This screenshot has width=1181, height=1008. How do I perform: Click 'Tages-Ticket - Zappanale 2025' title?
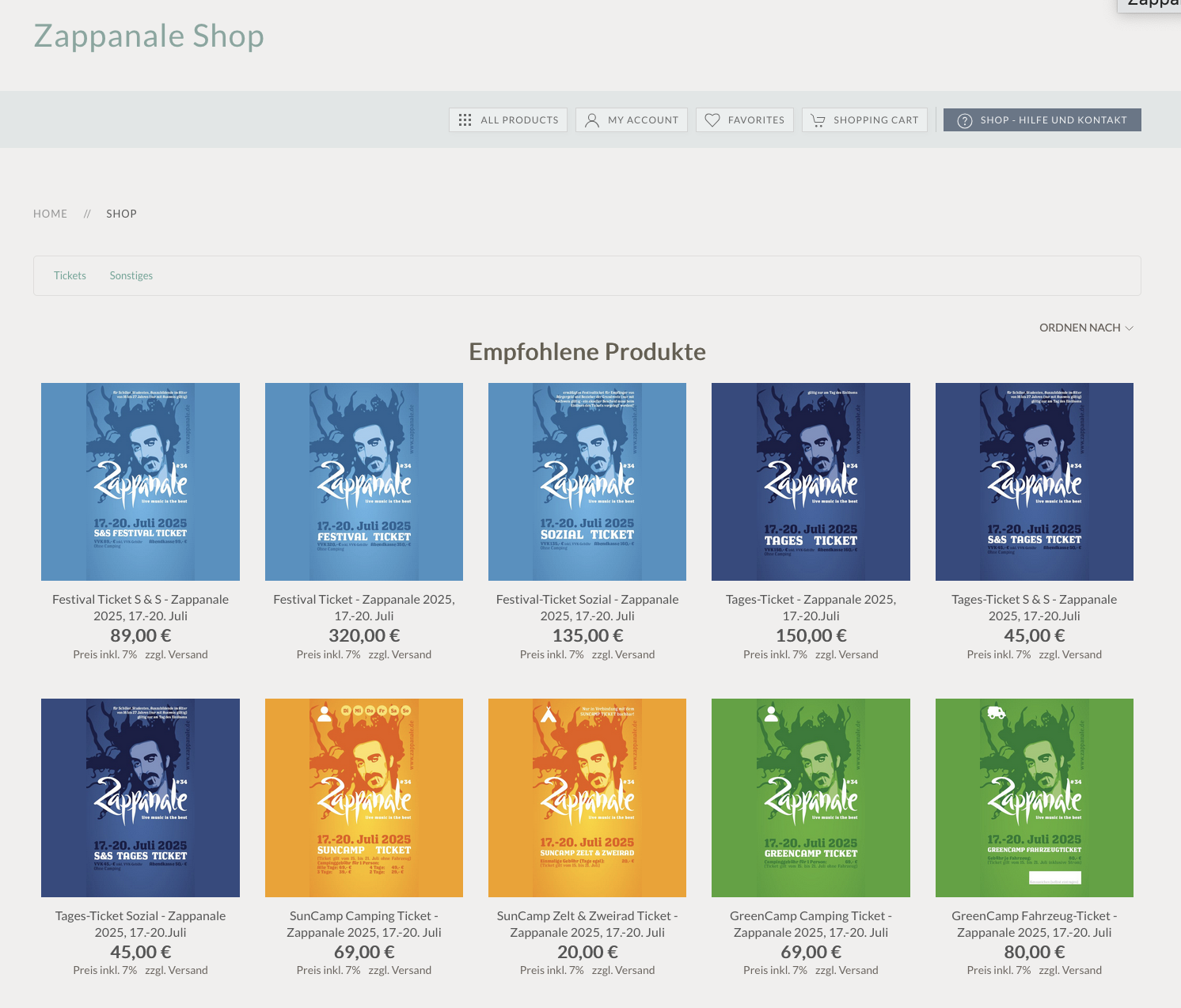point(811,608)
